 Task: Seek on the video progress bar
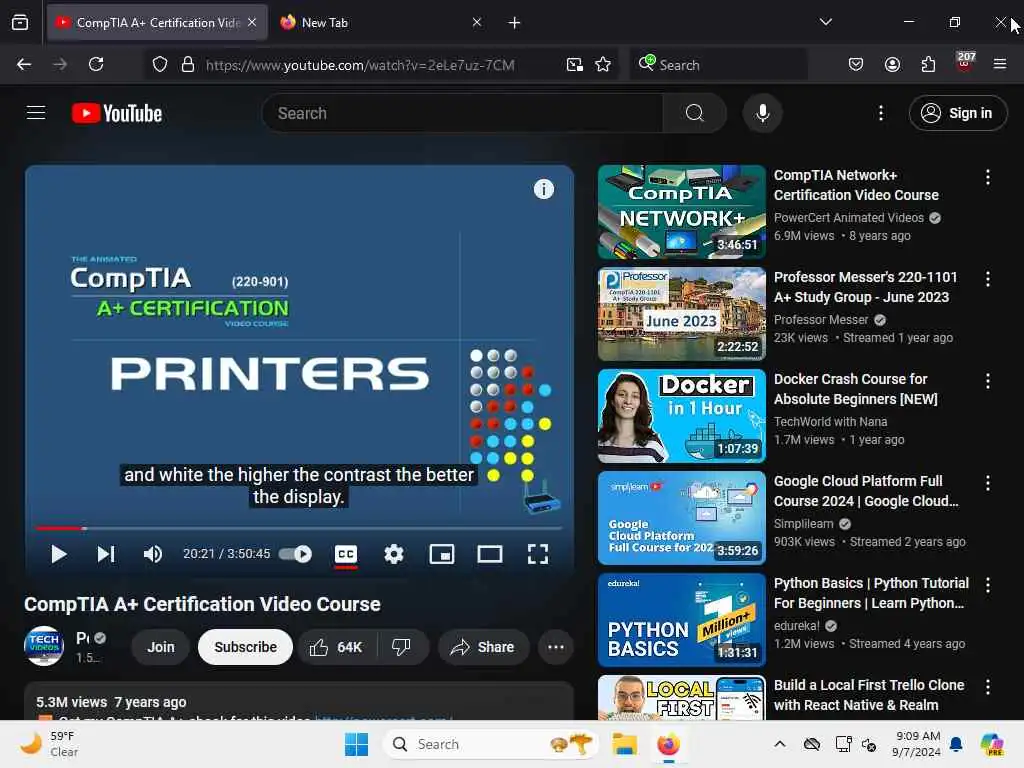[x=298, y=528]
